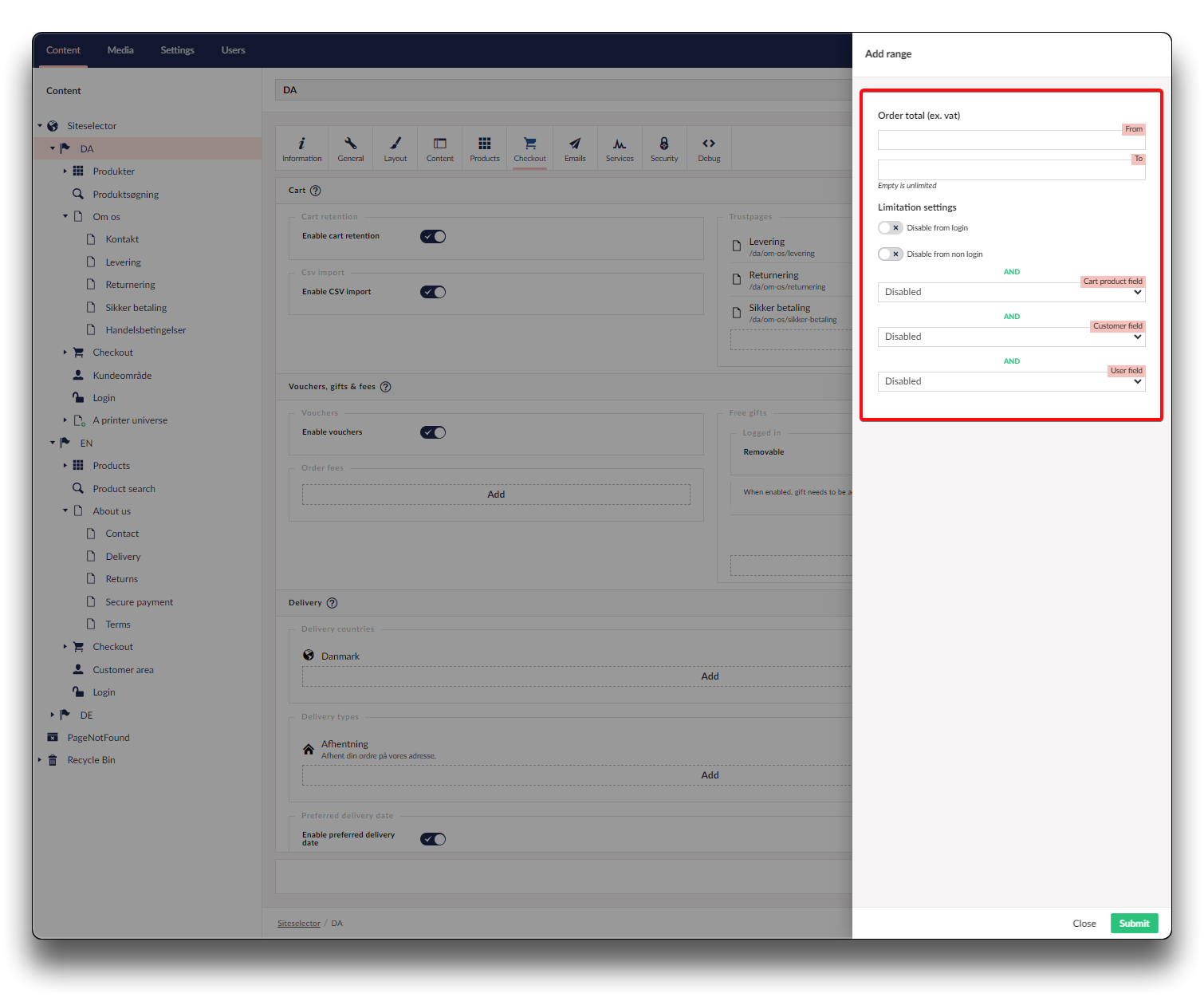This screenshot has height=997, width=1204.
Task: Open the User field dropdown
Action: [1011, 382]
